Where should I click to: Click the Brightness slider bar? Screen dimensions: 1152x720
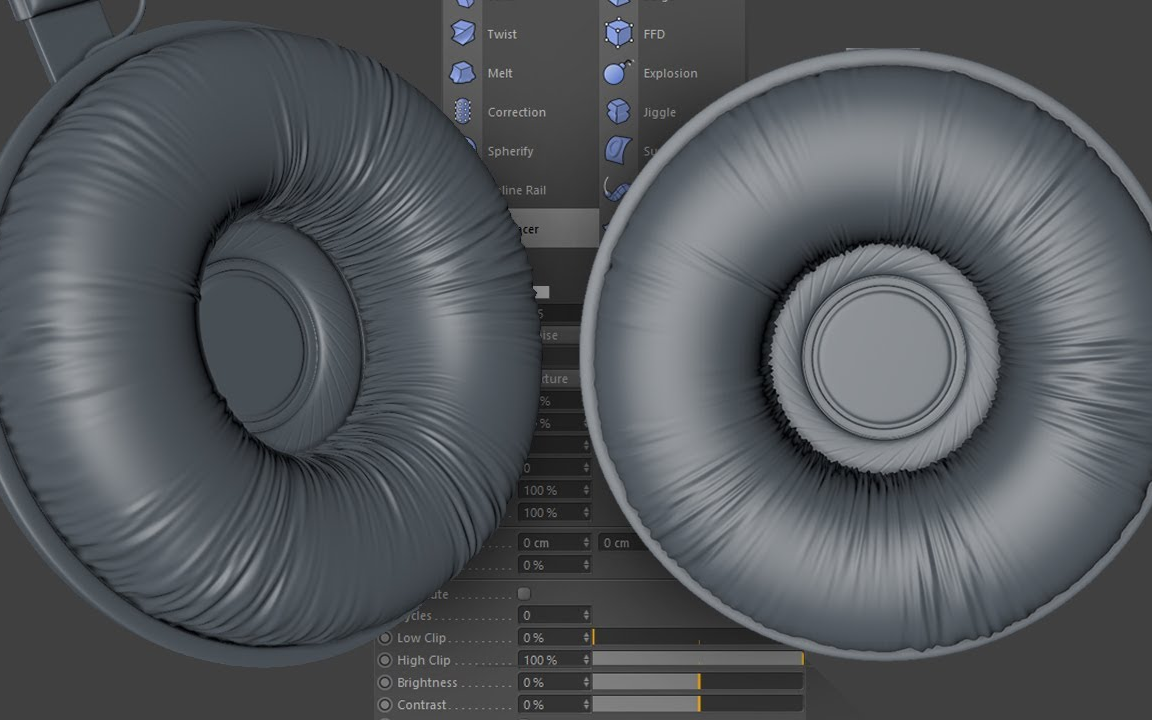697,683
